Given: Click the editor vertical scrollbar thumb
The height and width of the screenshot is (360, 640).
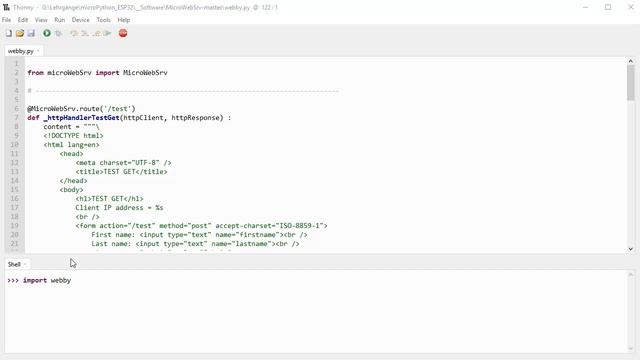Looking at the screenshot, I should point(631,83).
